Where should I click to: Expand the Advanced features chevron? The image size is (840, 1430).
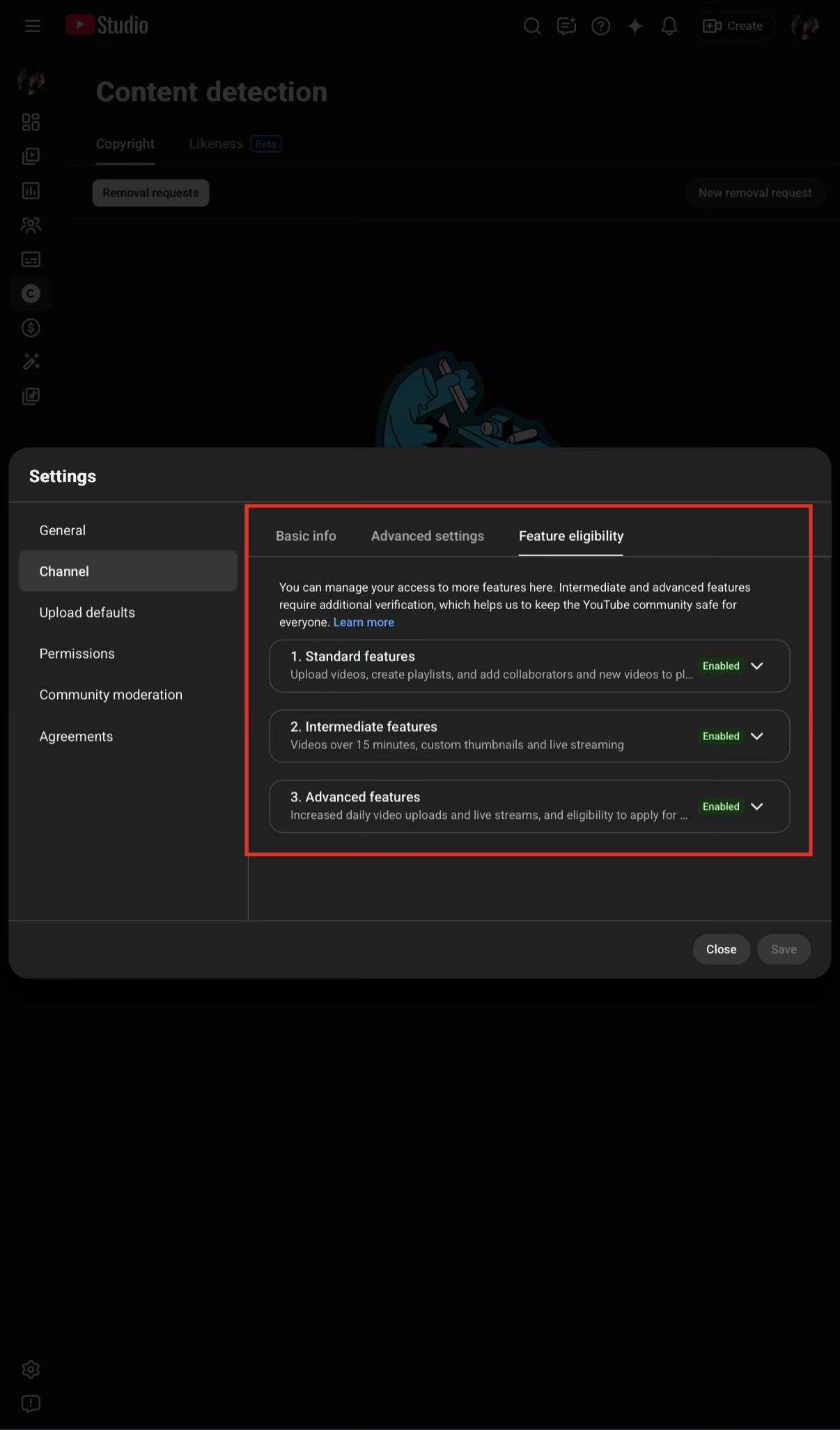(x=757, y=807)
